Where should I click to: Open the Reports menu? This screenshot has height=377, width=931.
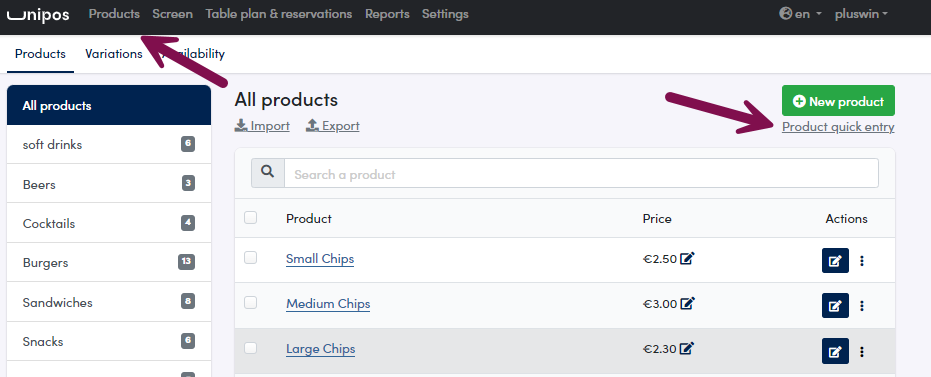[387, 14]
